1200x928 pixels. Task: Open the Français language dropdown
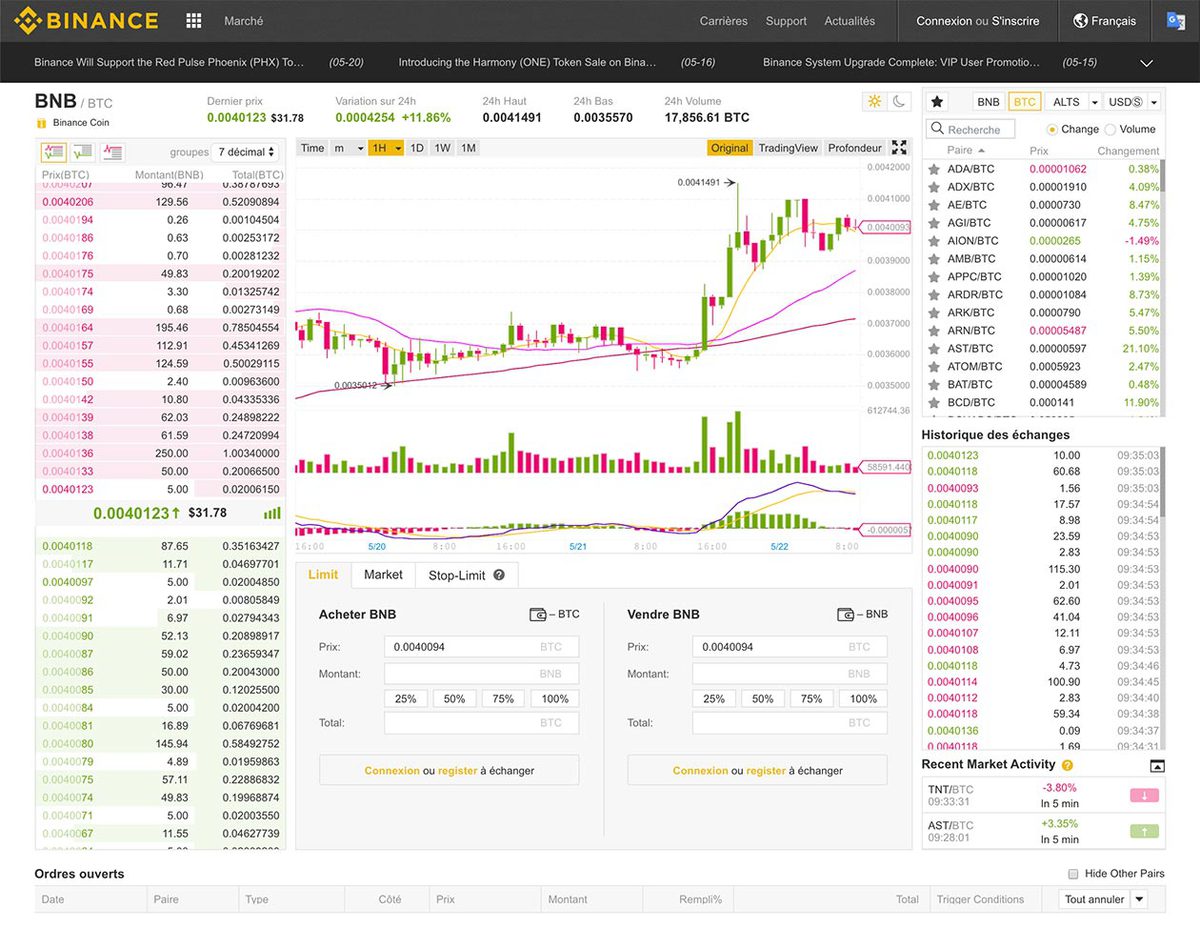(1104, 21)
